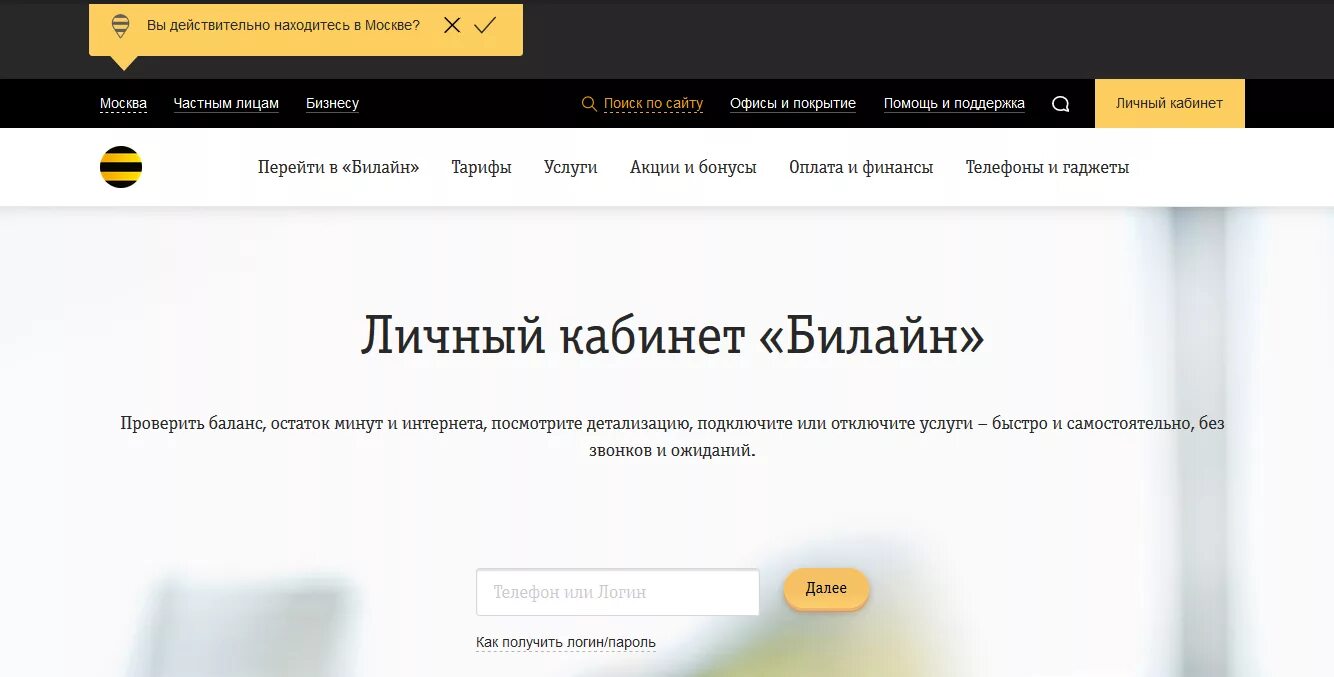Open Офисы и покрытие page
Viewport: 1334px width, 677px height.
pyautogui.click(x=793, y=103)
